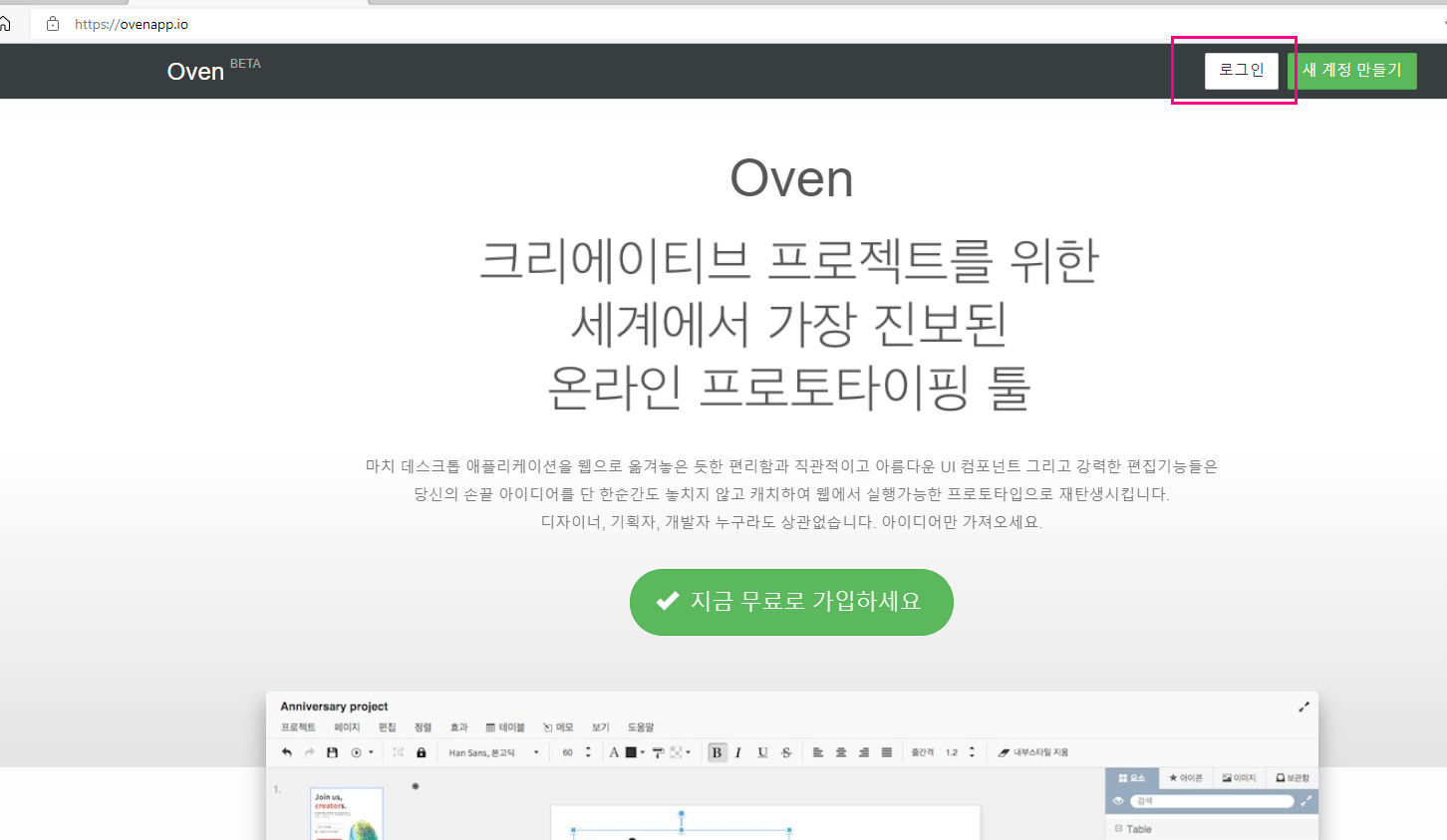This screenshot has width=1447, height=840.
Task: Click the Oven BETA logo in header
Action: pos(213,71)
